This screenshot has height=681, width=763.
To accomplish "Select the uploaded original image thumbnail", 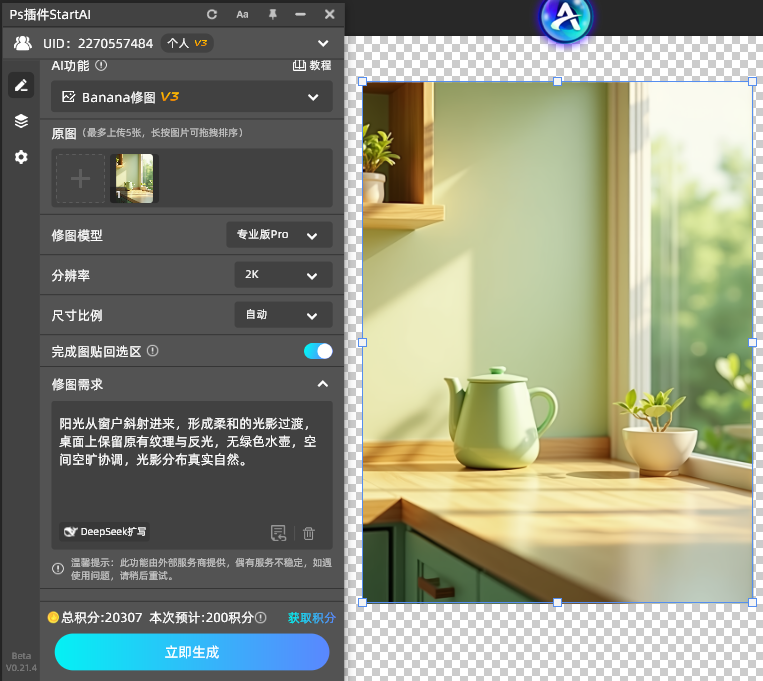I will coord(134,179).
